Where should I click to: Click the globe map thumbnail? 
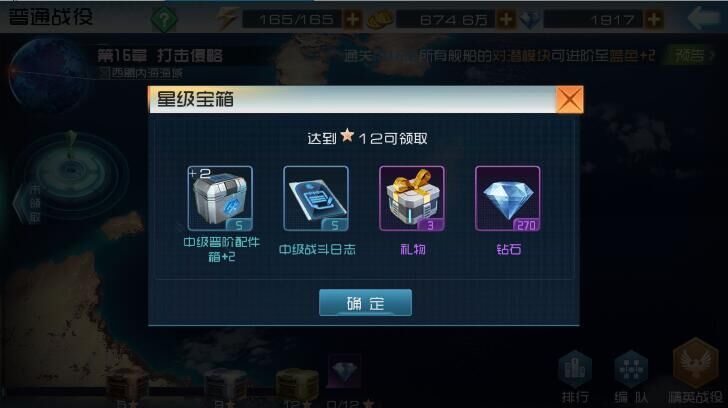tap(49, 74)
